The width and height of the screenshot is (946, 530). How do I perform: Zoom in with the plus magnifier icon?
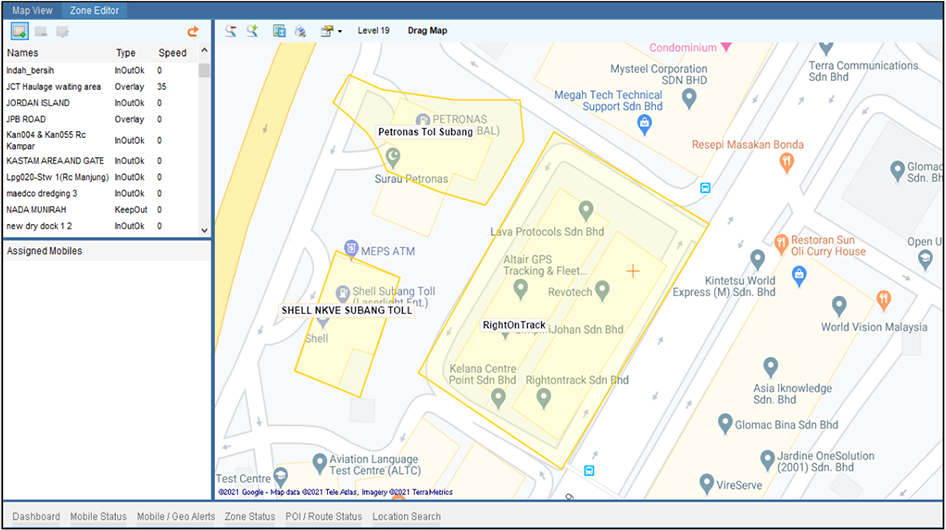252,31
